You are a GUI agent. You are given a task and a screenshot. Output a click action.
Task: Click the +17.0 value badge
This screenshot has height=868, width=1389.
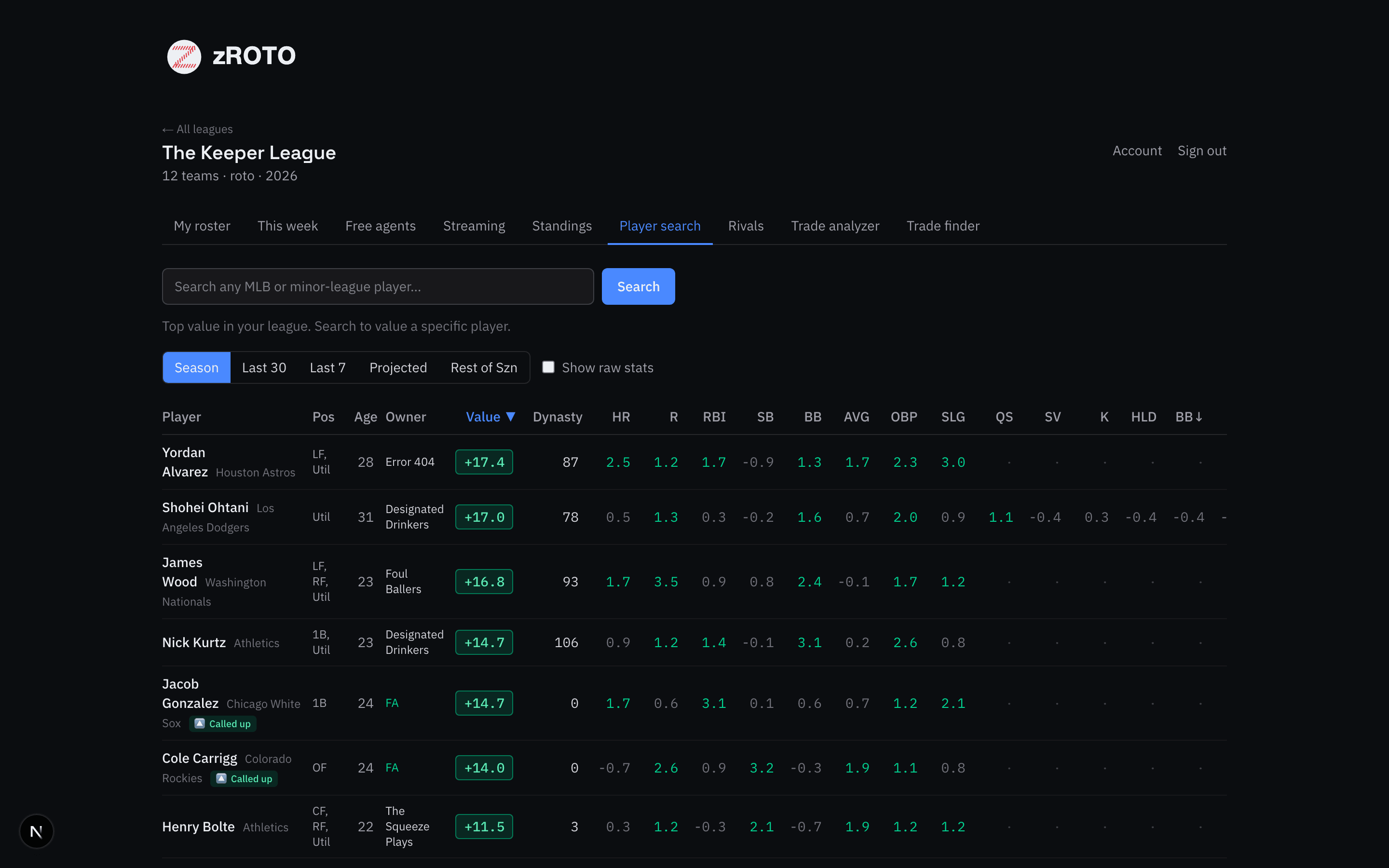pos(484,517)
